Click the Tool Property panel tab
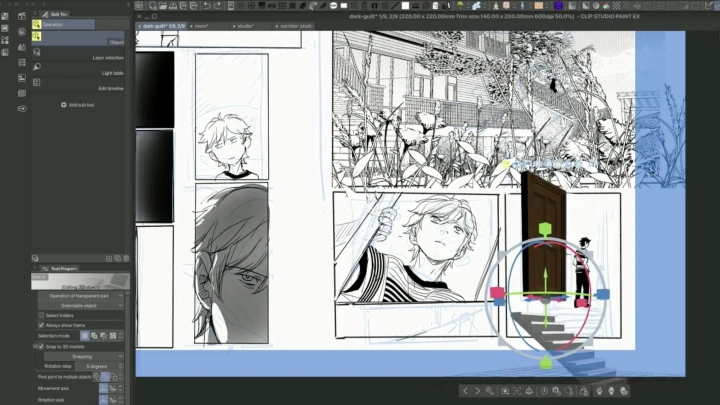Image resolution: width=720 pixels, height=405 pixels. coord(60,269)
